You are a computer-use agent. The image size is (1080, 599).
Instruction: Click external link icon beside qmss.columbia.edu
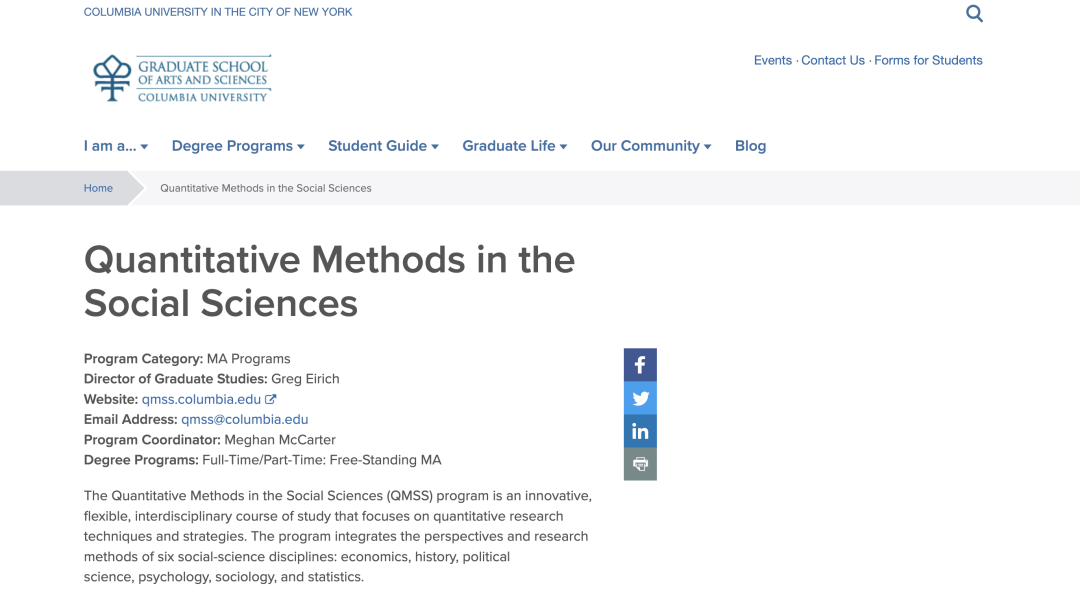[x=271, y=399]
